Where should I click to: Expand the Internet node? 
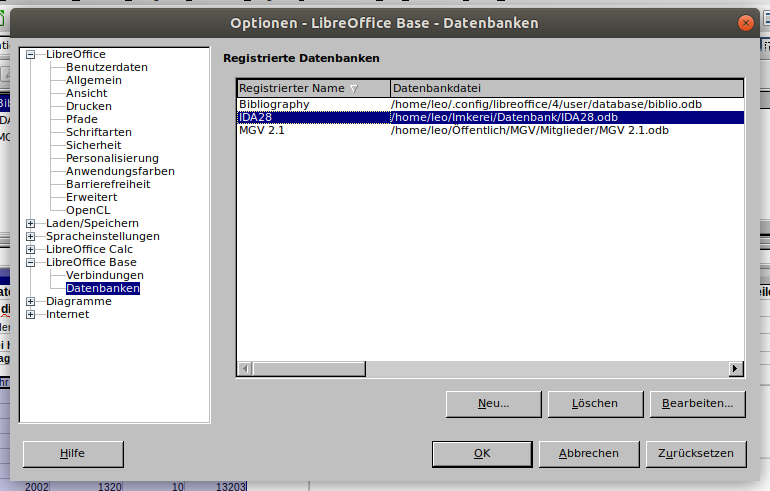(x=30, y=315)
